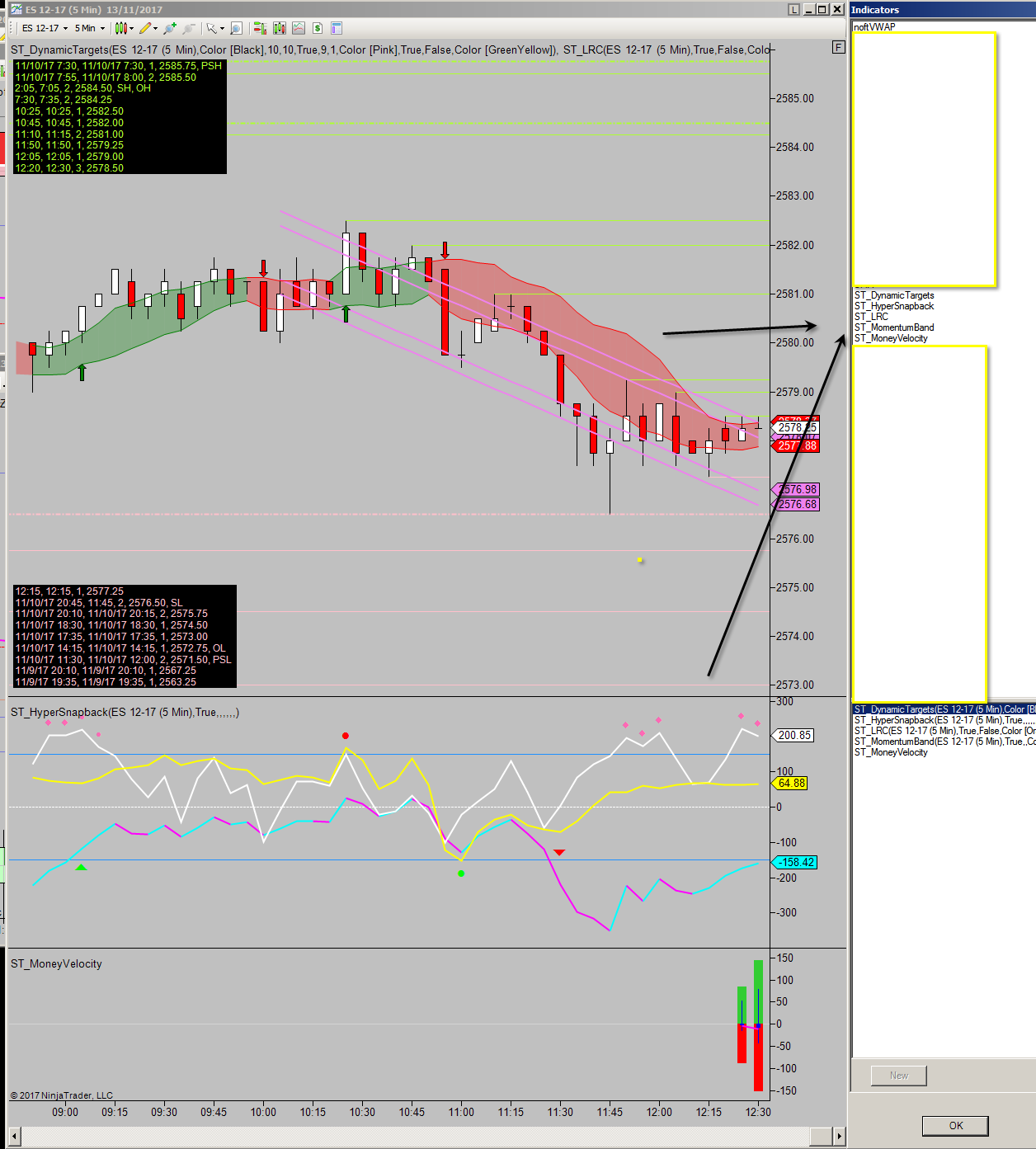Select noftVWAP in the indicators list
This screenshot has width=1036, height=1149.
pyautogui.click(x=874, y=27)
